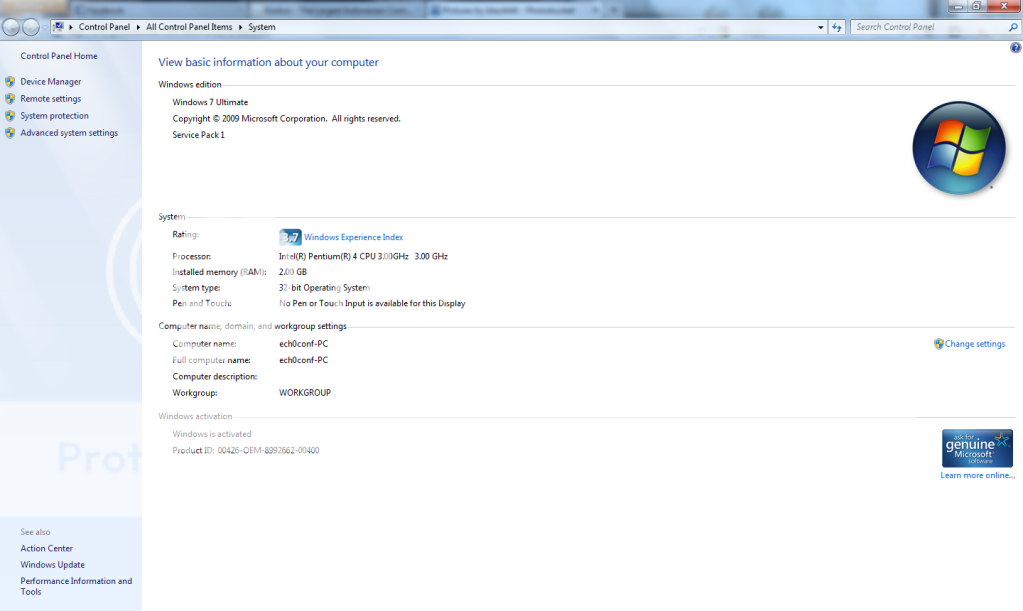Open the address bar history dropdown
Image resolution: width=1023 pixels, height=611 pixels.
pyautogui.click(x=821, y=27)
